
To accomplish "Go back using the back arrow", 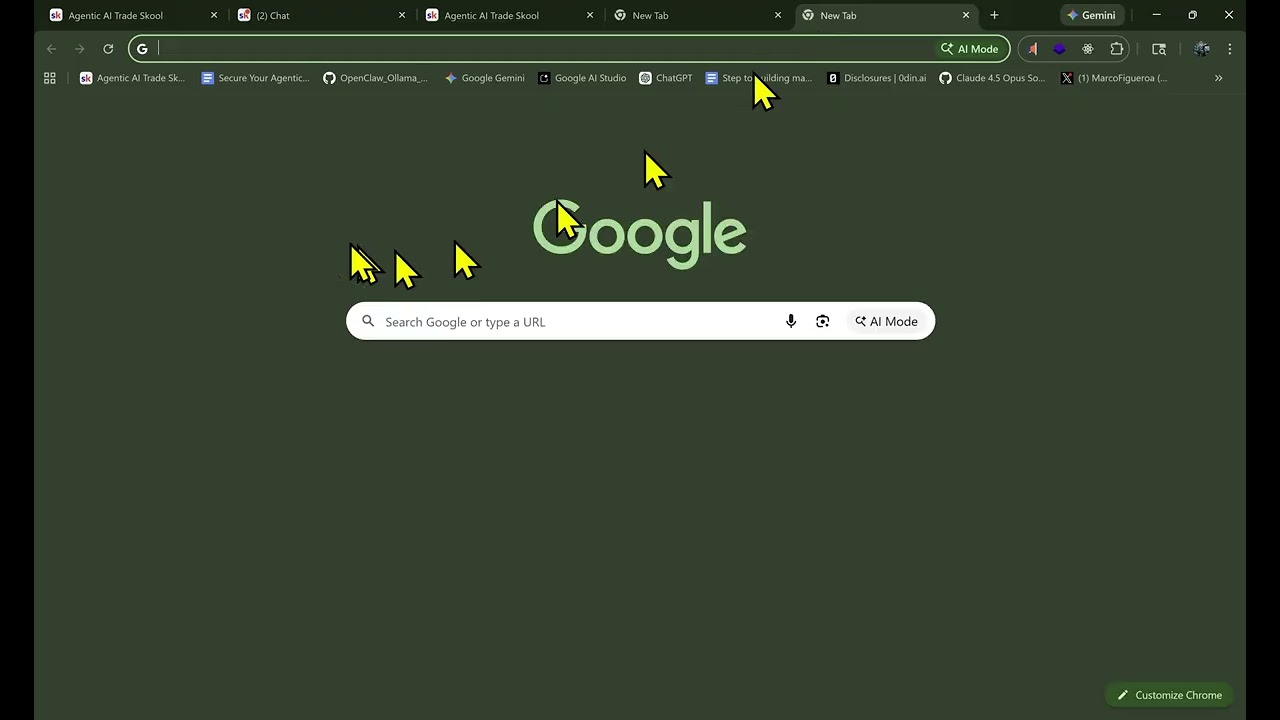I will pyautogui.click(x=52, y=49).
